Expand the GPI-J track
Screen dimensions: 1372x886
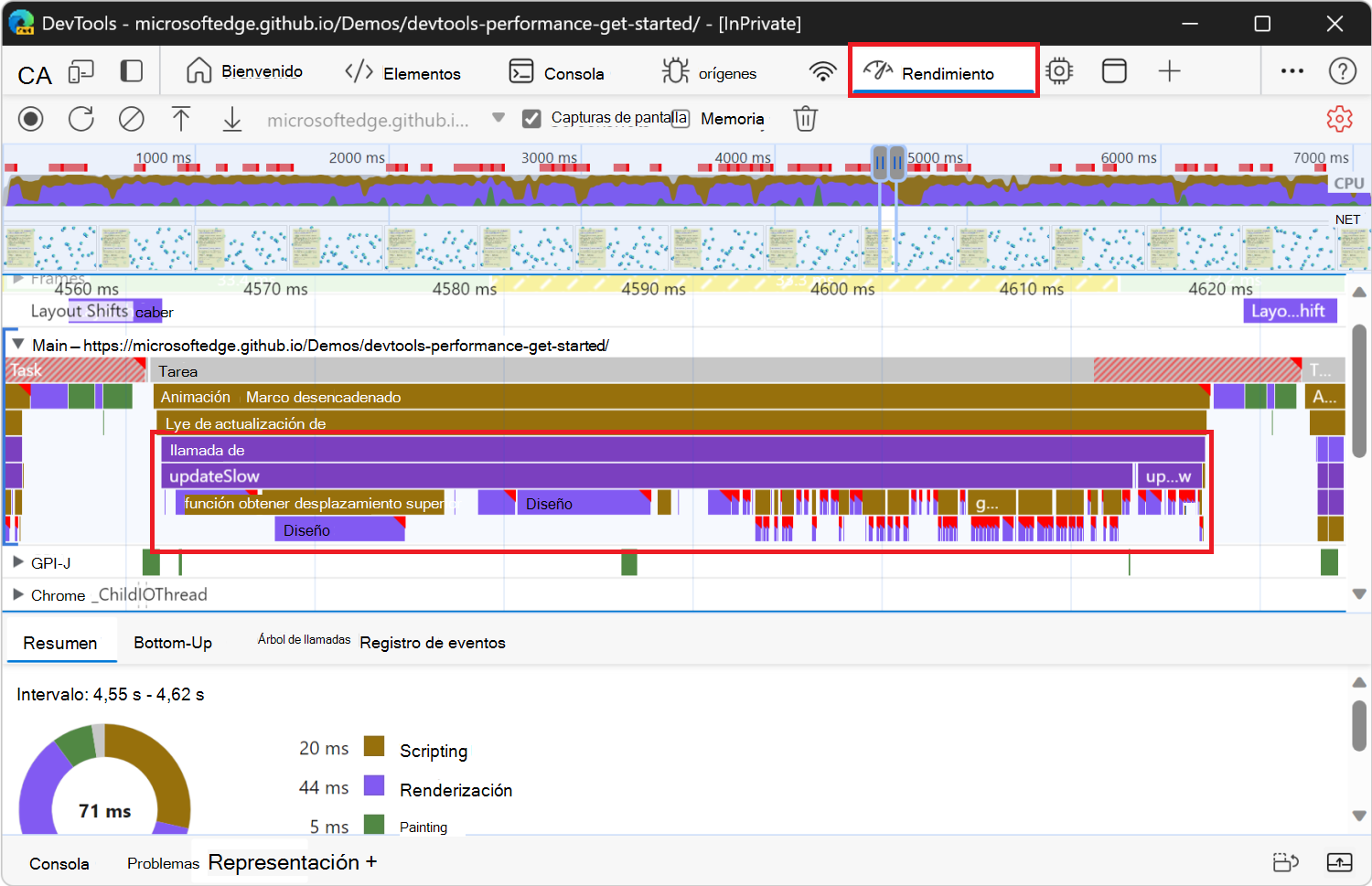pos(18,562)
